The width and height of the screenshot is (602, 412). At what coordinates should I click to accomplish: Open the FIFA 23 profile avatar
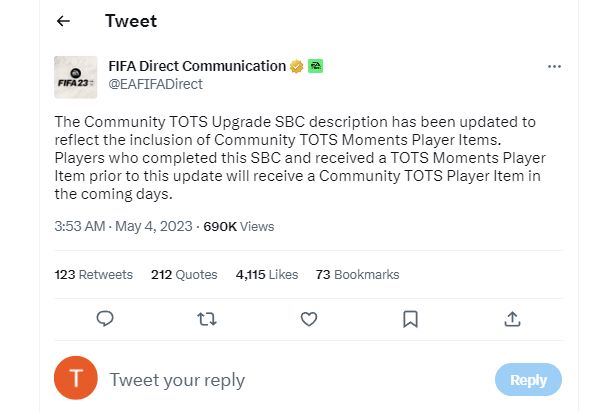point(76,77)
